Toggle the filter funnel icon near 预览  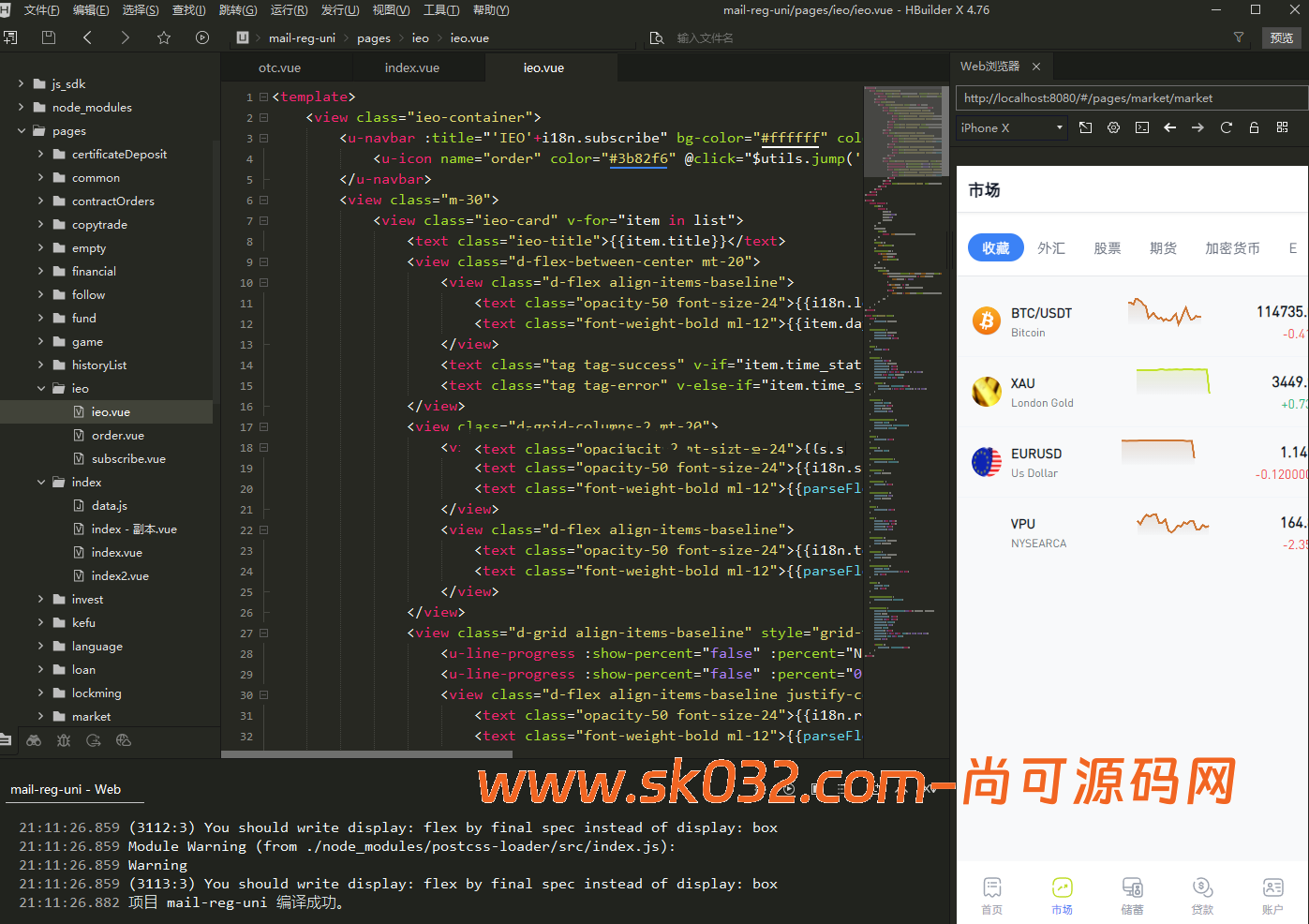[1239, 37]
